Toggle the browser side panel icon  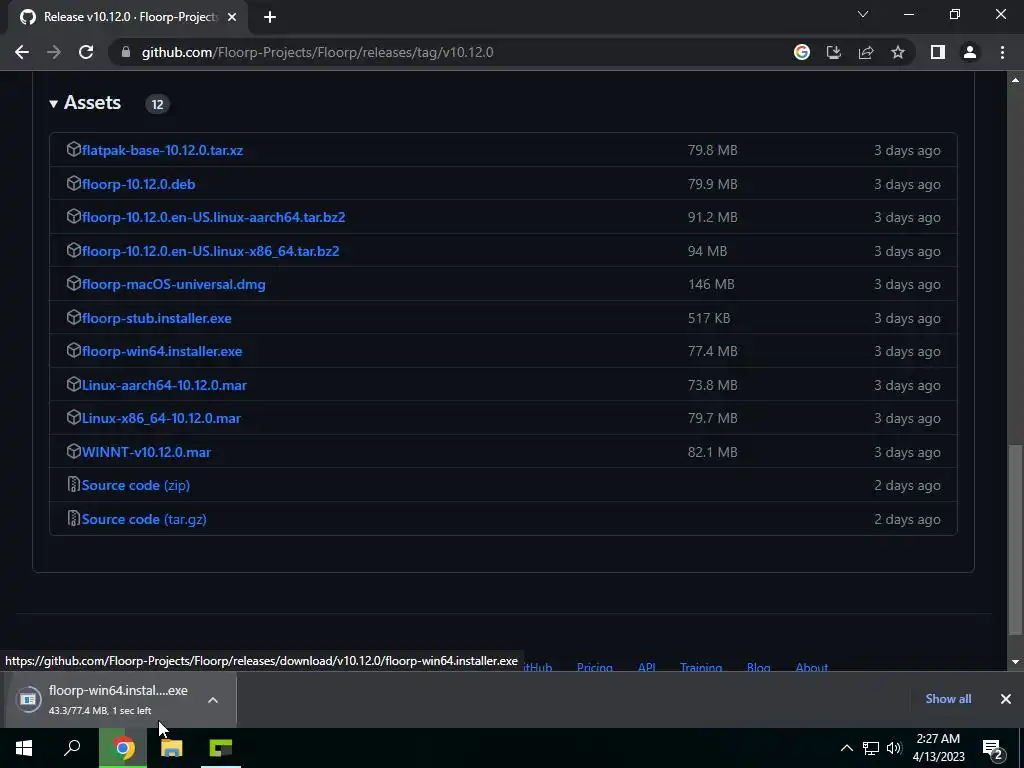click(938, 52)
